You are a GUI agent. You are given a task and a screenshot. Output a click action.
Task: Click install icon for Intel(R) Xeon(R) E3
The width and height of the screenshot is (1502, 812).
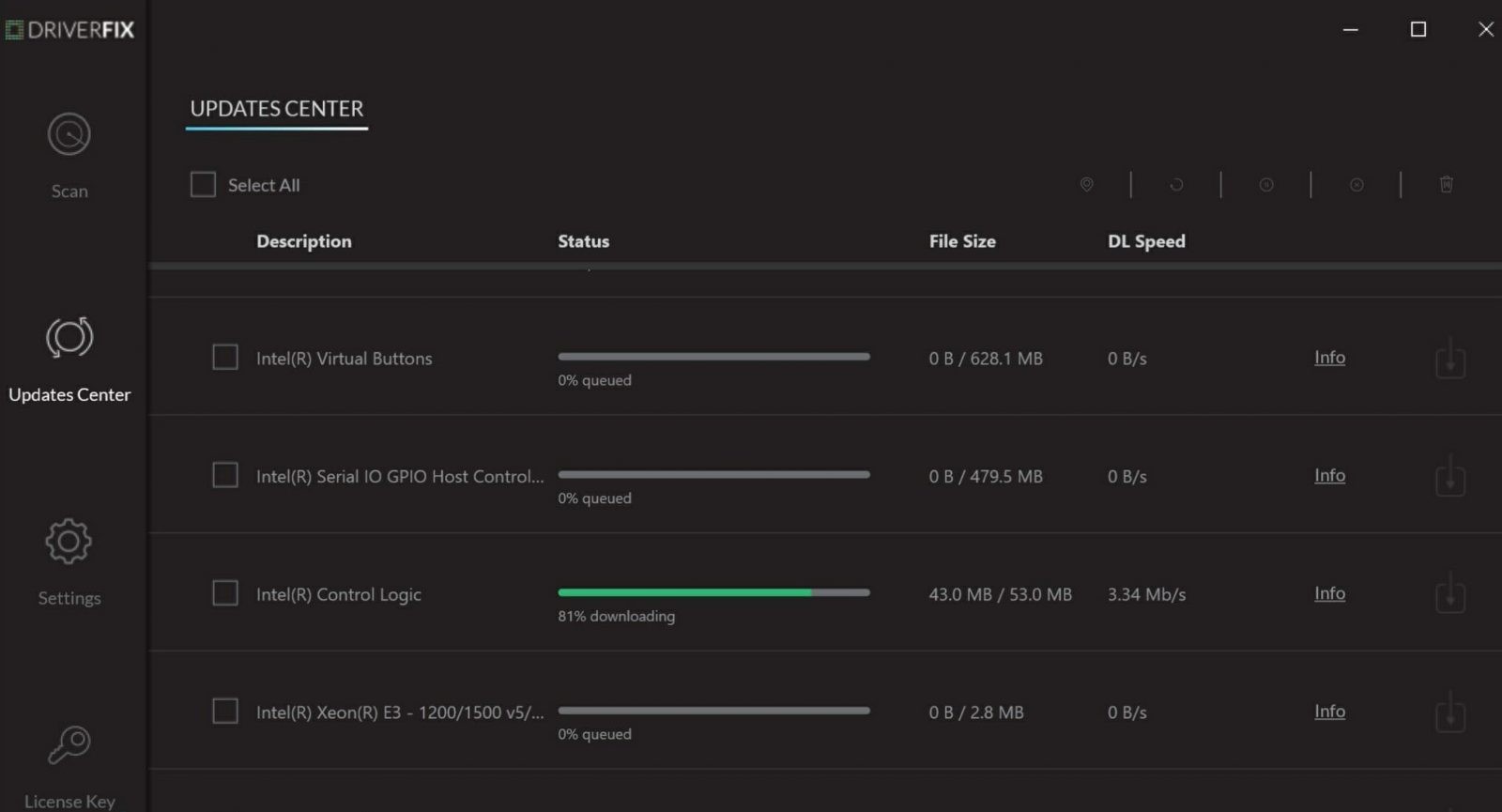click(1450, 712)
